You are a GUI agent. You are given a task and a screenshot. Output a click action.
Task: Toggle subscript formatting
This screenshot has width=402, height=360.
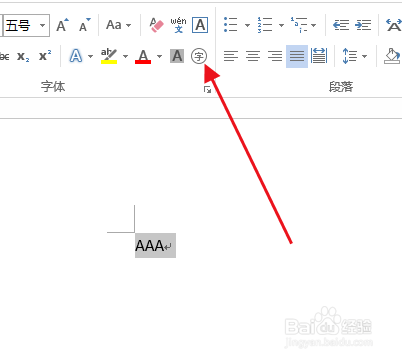pos(23,56)
